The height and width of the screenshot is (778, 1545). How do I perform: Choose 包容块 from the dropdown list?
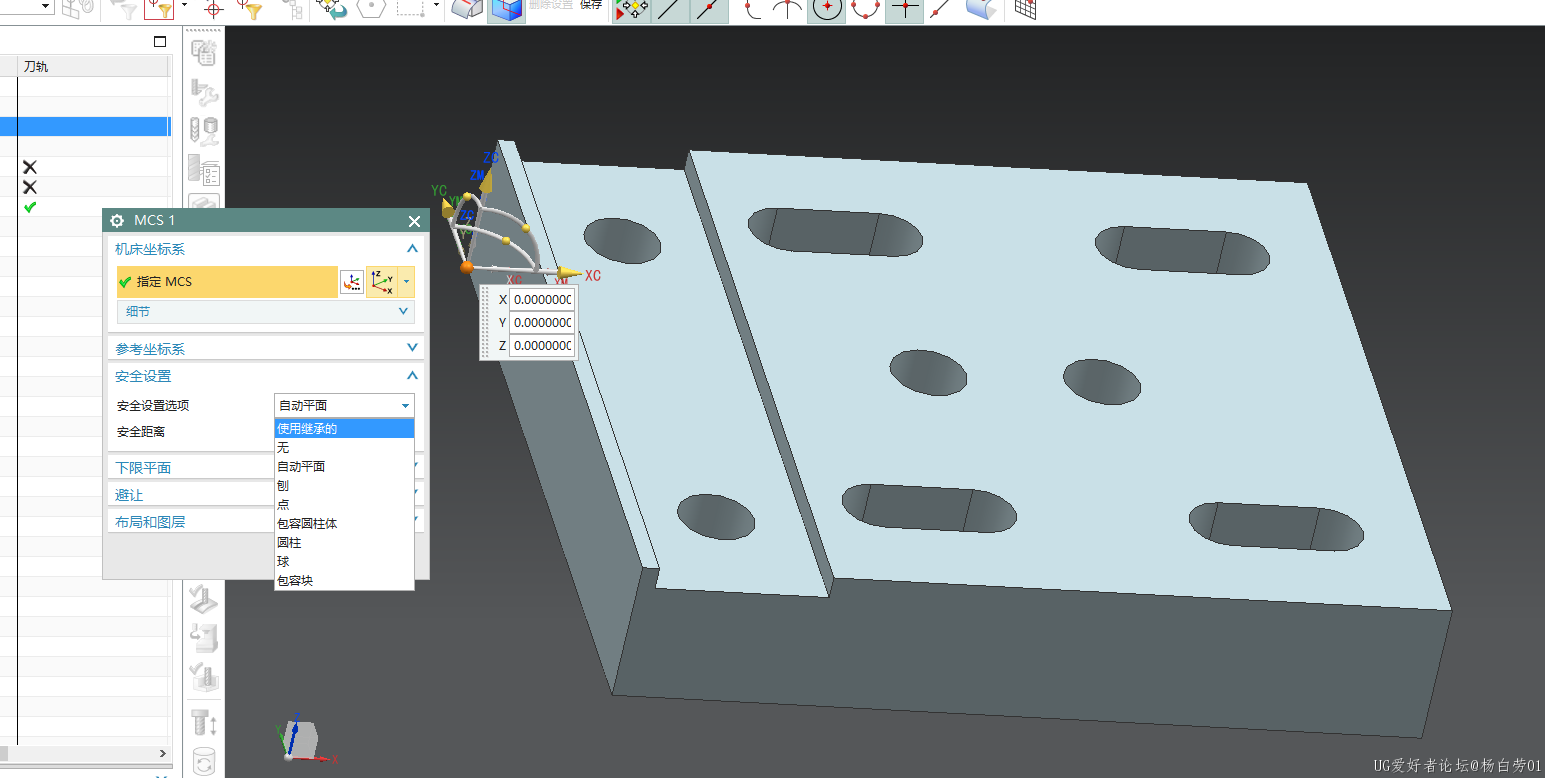coord(344,581)
